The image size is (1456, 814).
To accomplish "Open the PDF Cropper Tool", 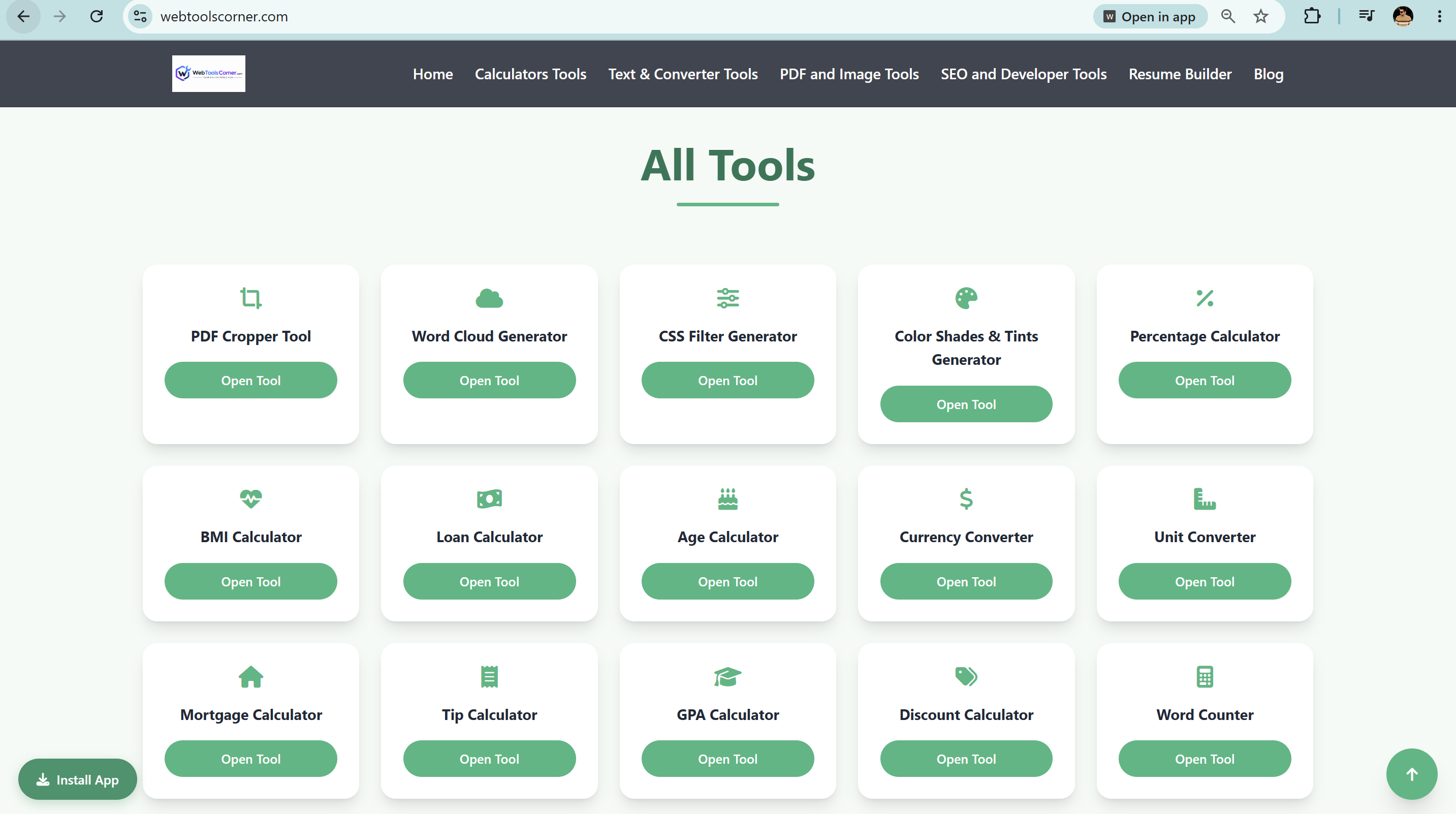I will pyautogui.click(x=251, y=381).
